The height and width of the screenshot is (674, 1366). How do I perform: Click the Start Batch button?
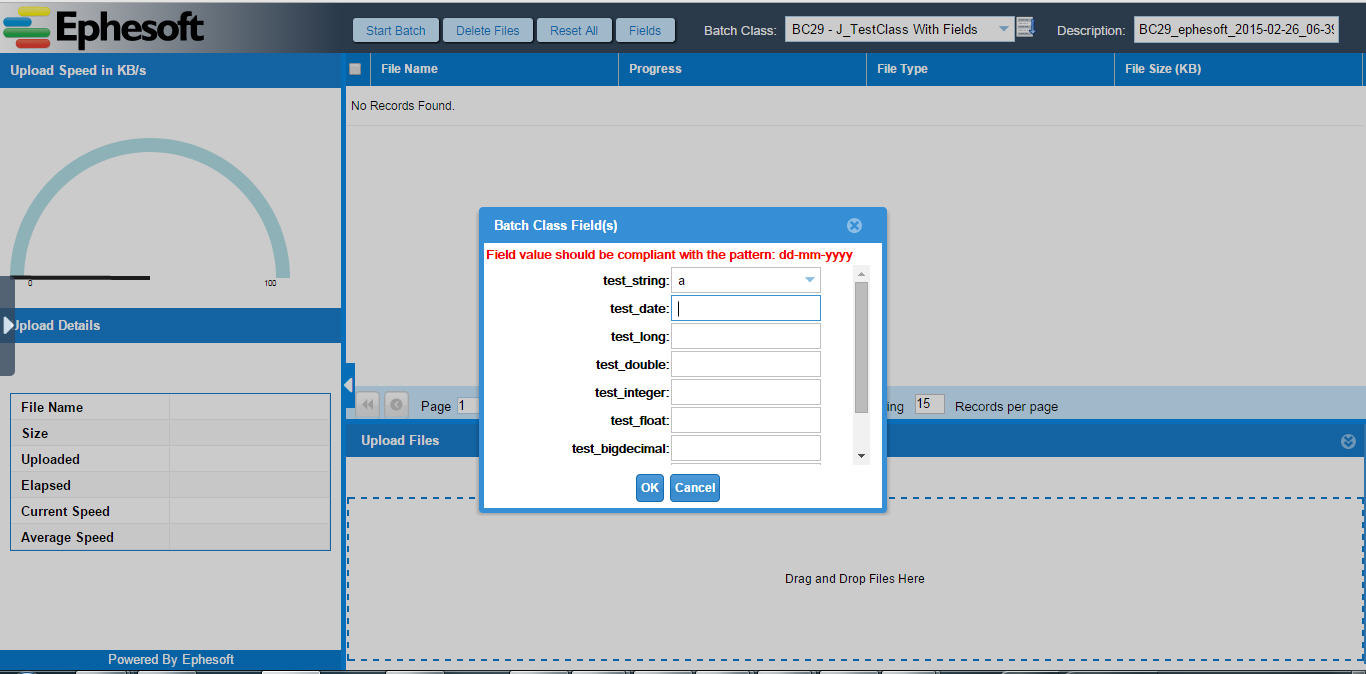(396, 30)
